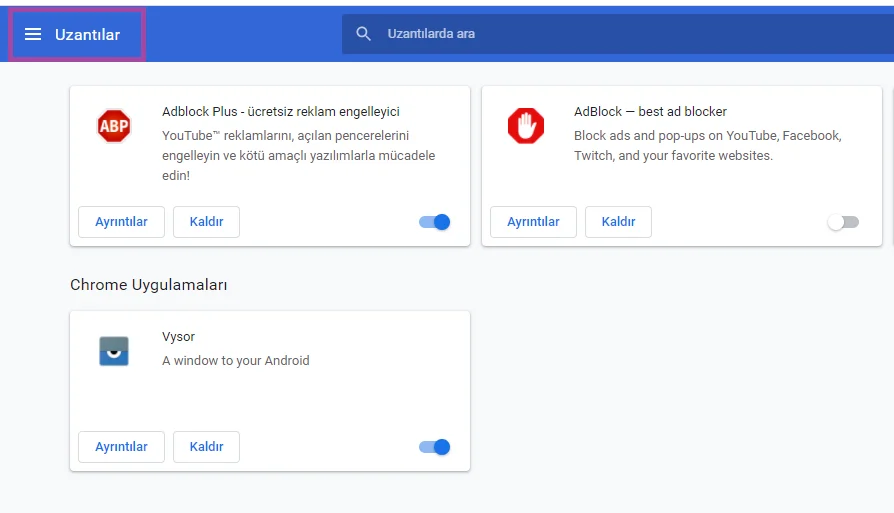Viewport: 894px width, 513px height.
Task: Click the Vysor app name label
Action: coord(178,337)
